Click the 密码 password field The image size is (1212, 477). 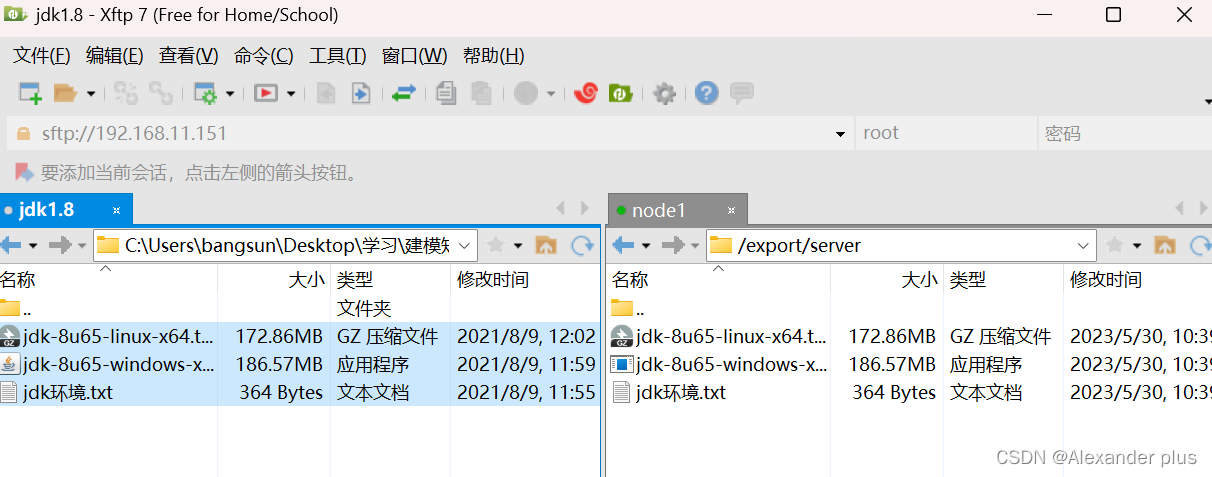(1125, 133)
